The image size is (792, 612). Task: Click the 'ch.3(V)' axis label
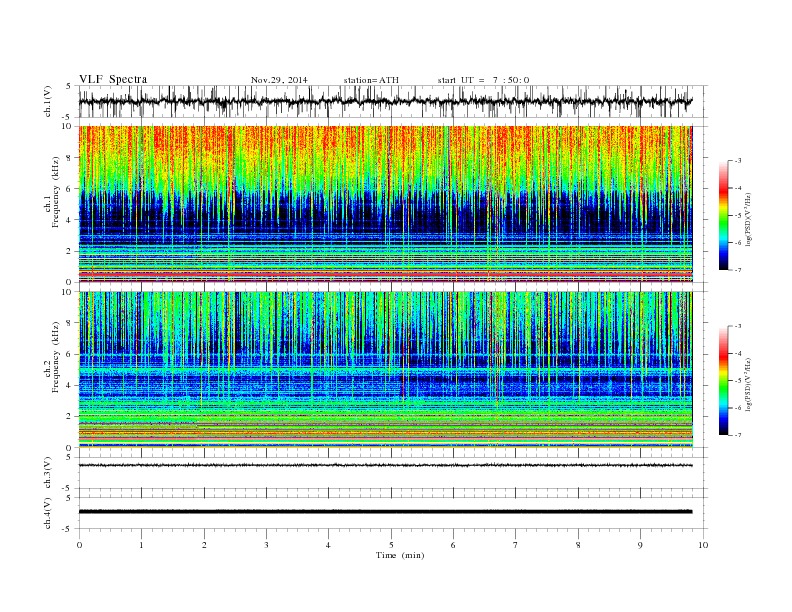click(x=48, y=473)
